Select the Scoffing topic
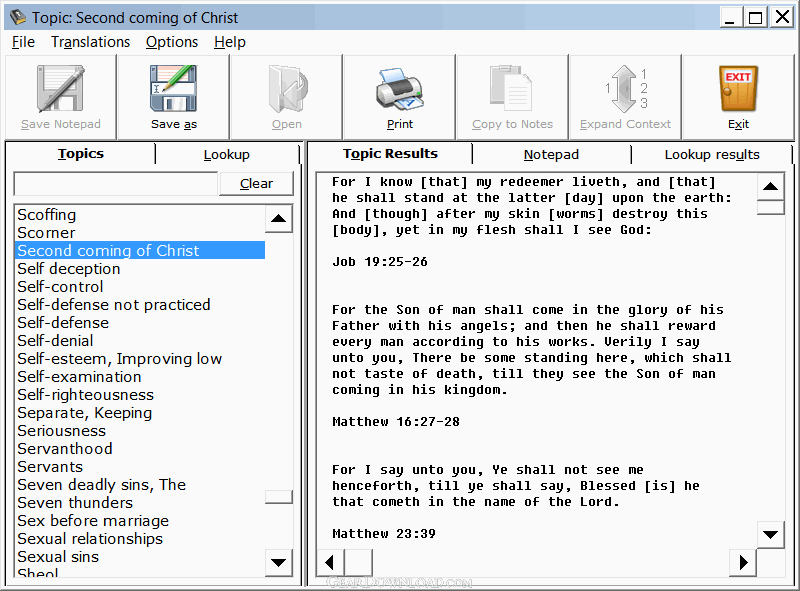Viewport: 800px width, 591px height. pyautogui.click(x=140, y=215)
